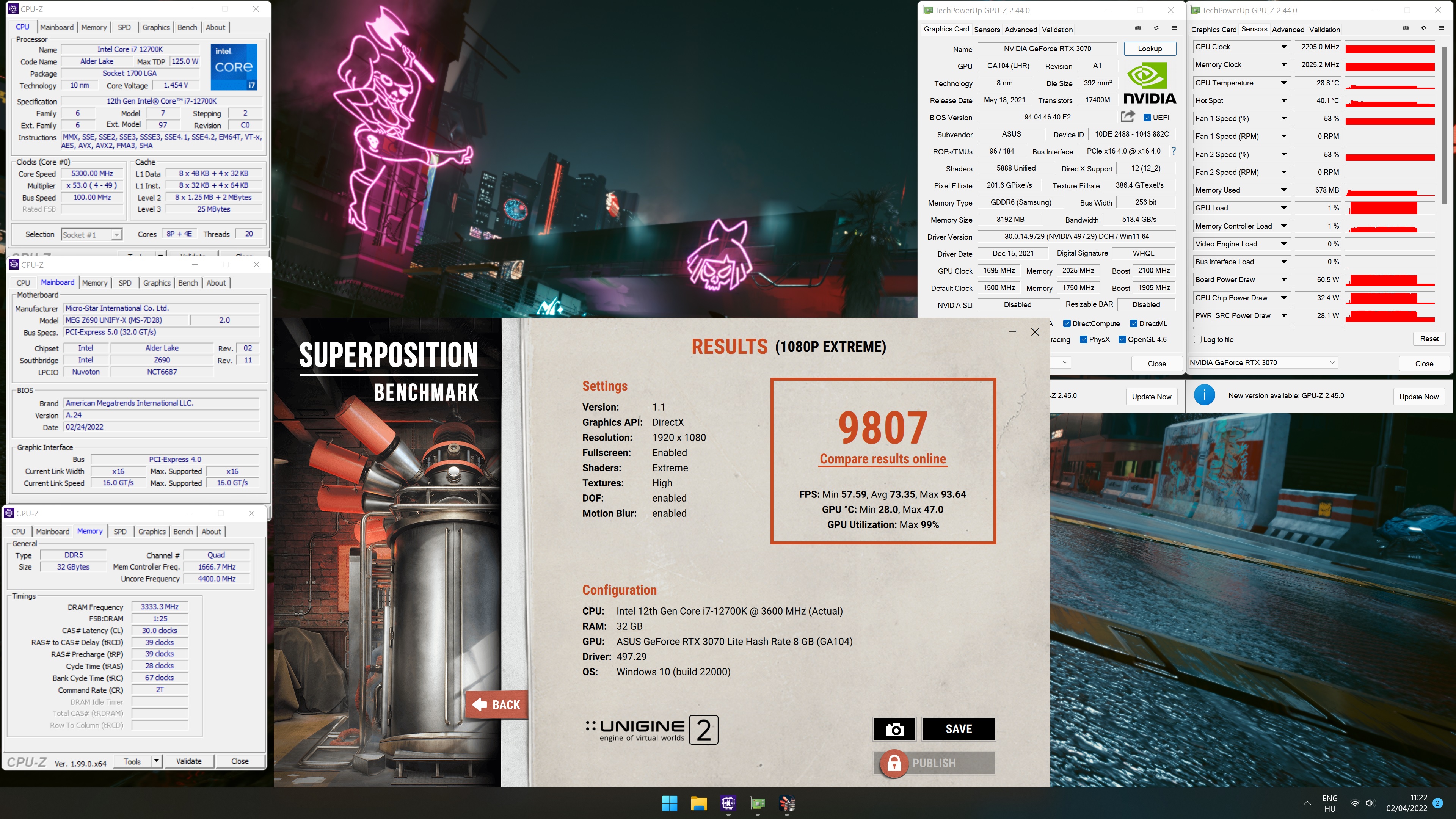Screen dimensions: 1456x819
Task: Click the refresh icon in left GPU-Z window
Action: [1156, 28]
